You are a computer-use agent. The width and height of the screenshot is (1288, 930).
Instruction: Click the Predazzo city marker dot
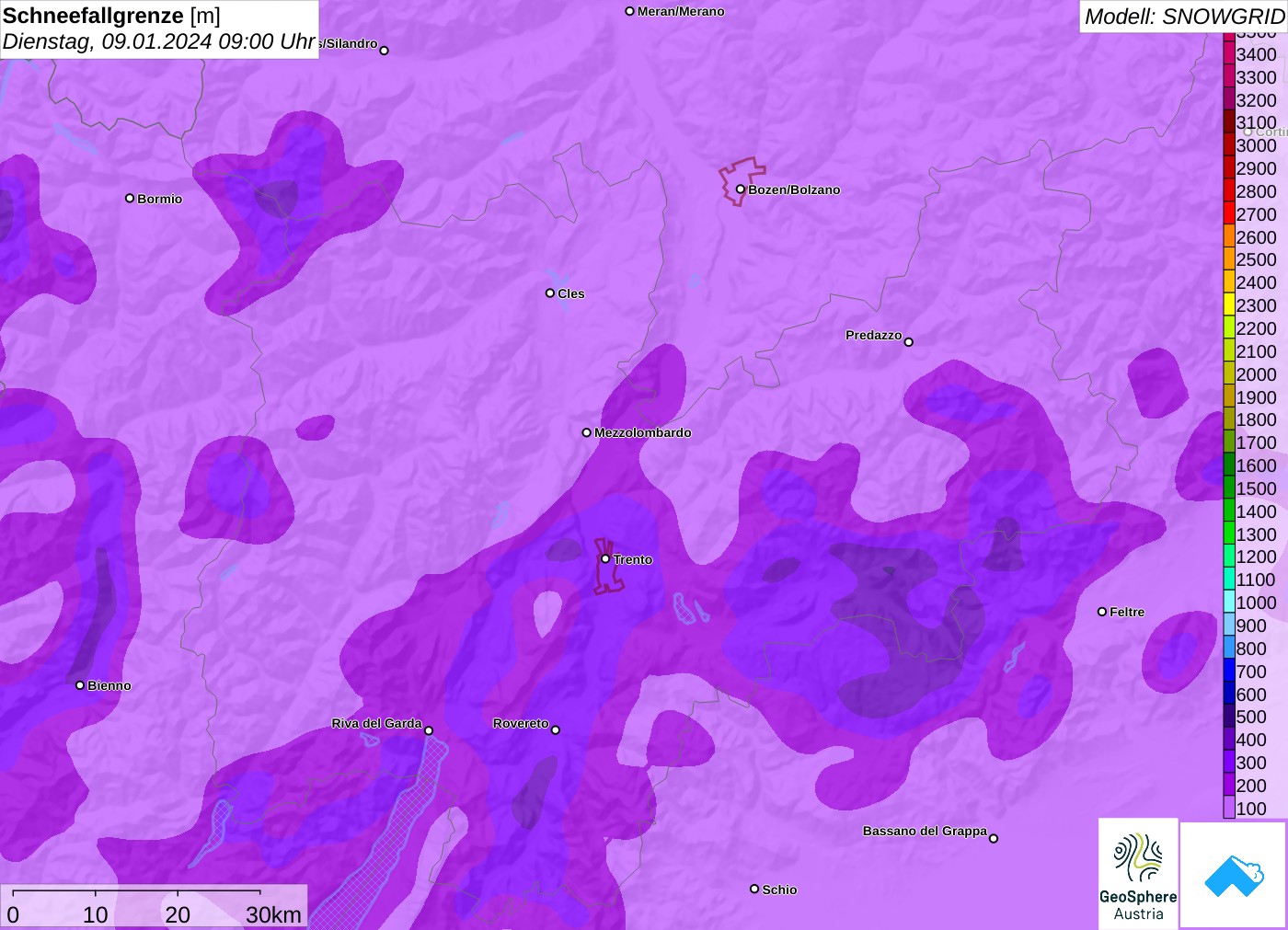pyautogui.click(x=909, y=342)
